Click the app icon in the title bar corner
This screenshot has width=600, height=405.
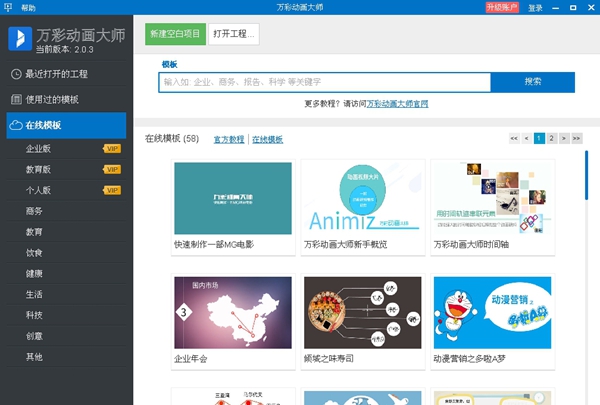(8, 7)
